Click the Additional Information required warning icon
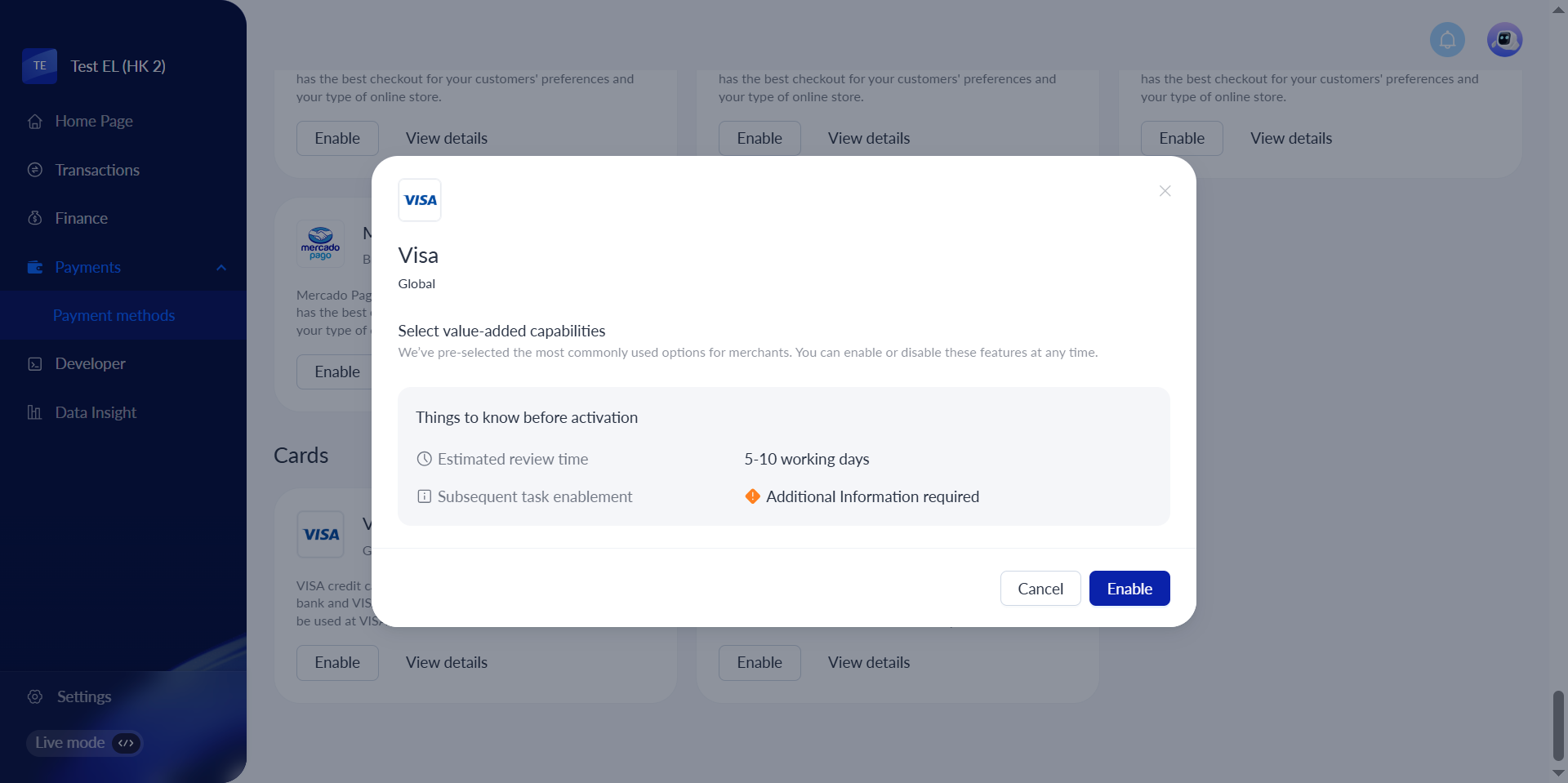 (753, 496)
